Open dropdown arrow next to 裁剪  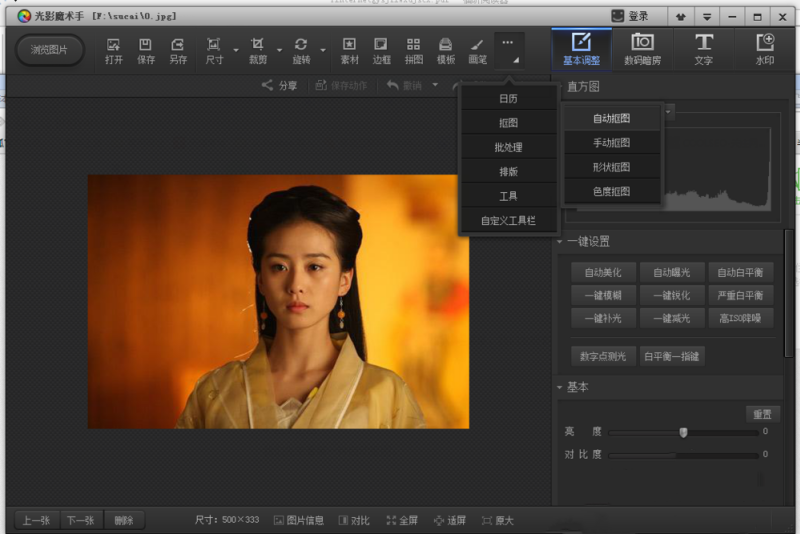click(x=279, y=50)
